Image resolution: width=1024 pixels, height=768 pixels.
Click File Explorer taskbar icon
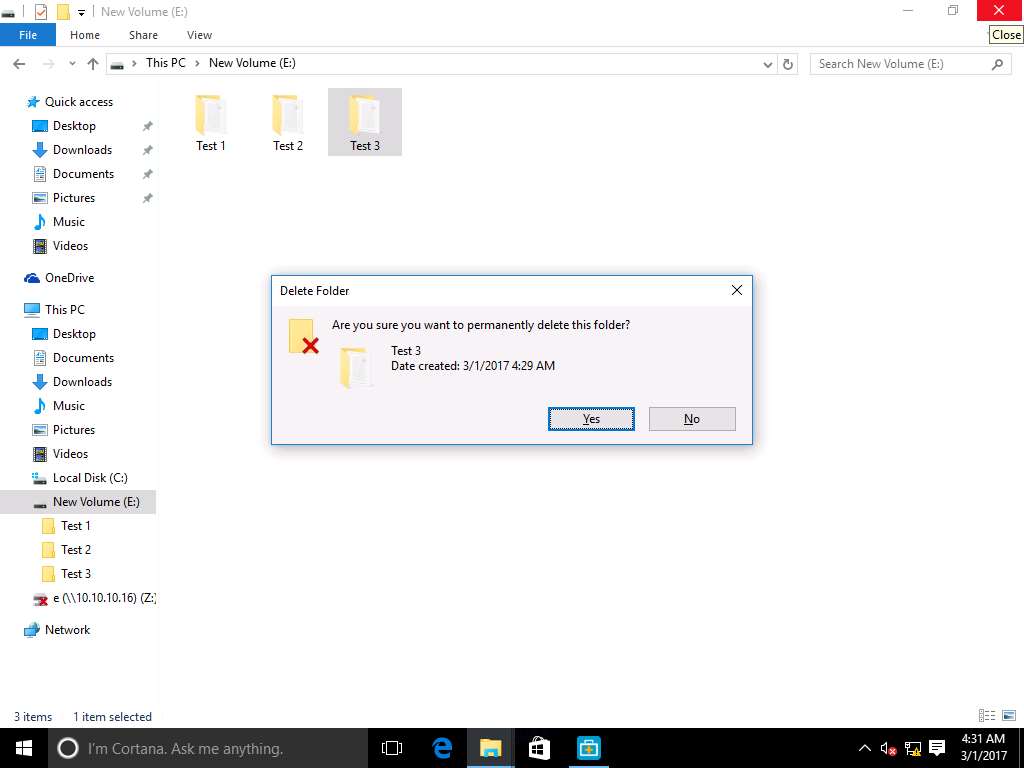pos(490,748)
